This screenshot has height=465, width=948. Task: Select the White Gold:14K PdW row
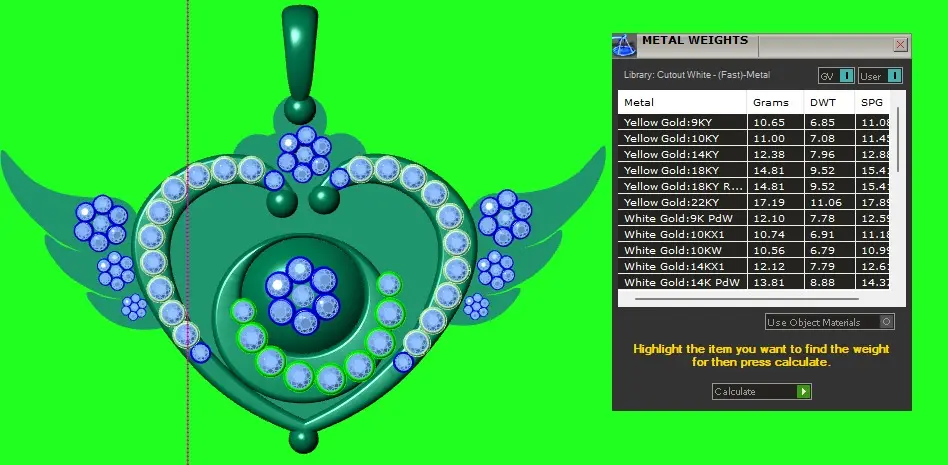(753, 282)
